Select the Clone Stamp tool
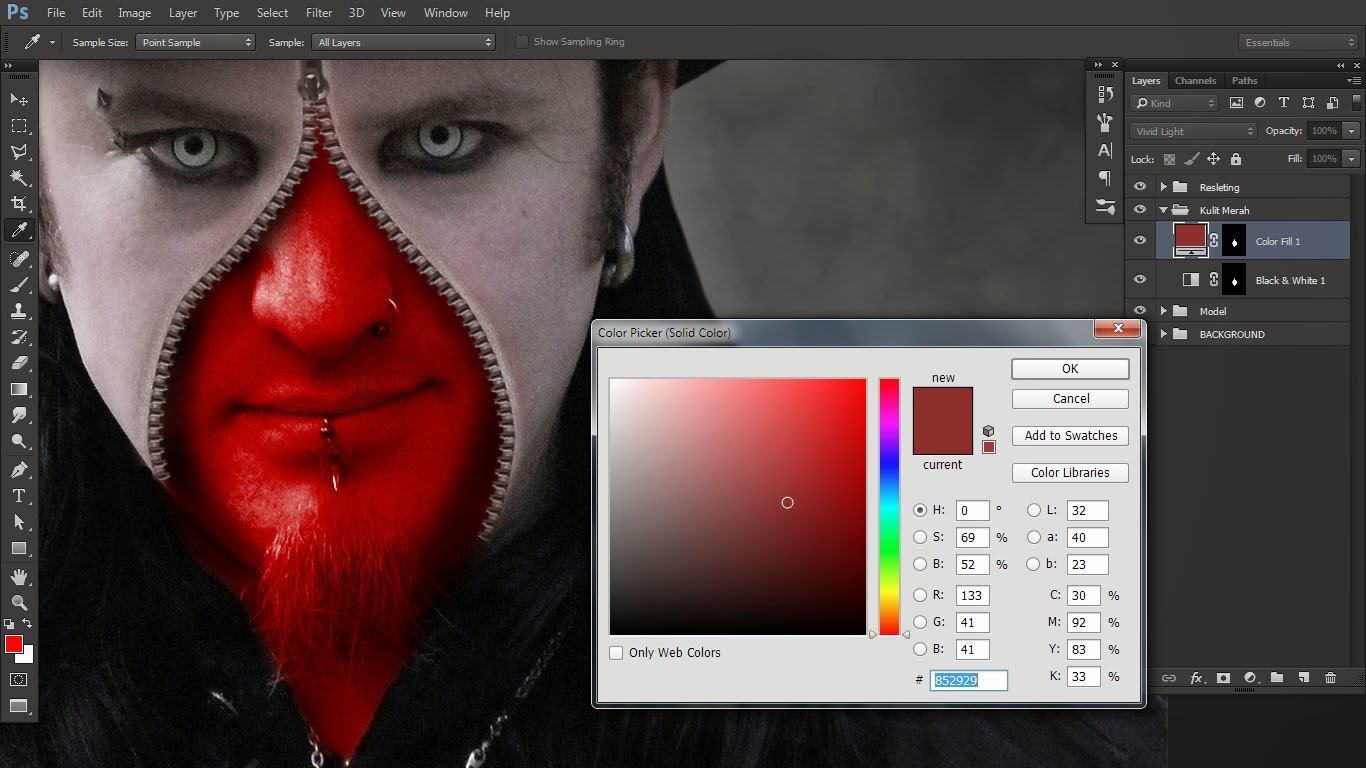The height and width of the screenshot is (768, 1366). point(19,311)
